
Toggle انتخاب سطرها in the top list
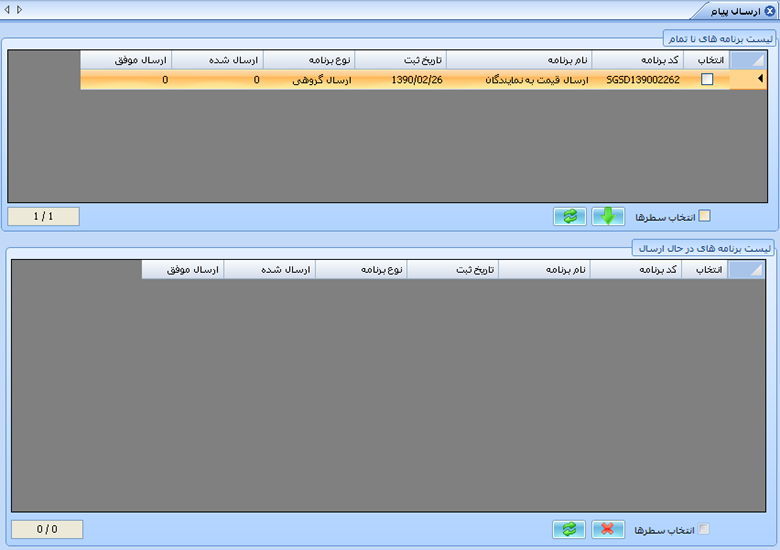point(704,216)
